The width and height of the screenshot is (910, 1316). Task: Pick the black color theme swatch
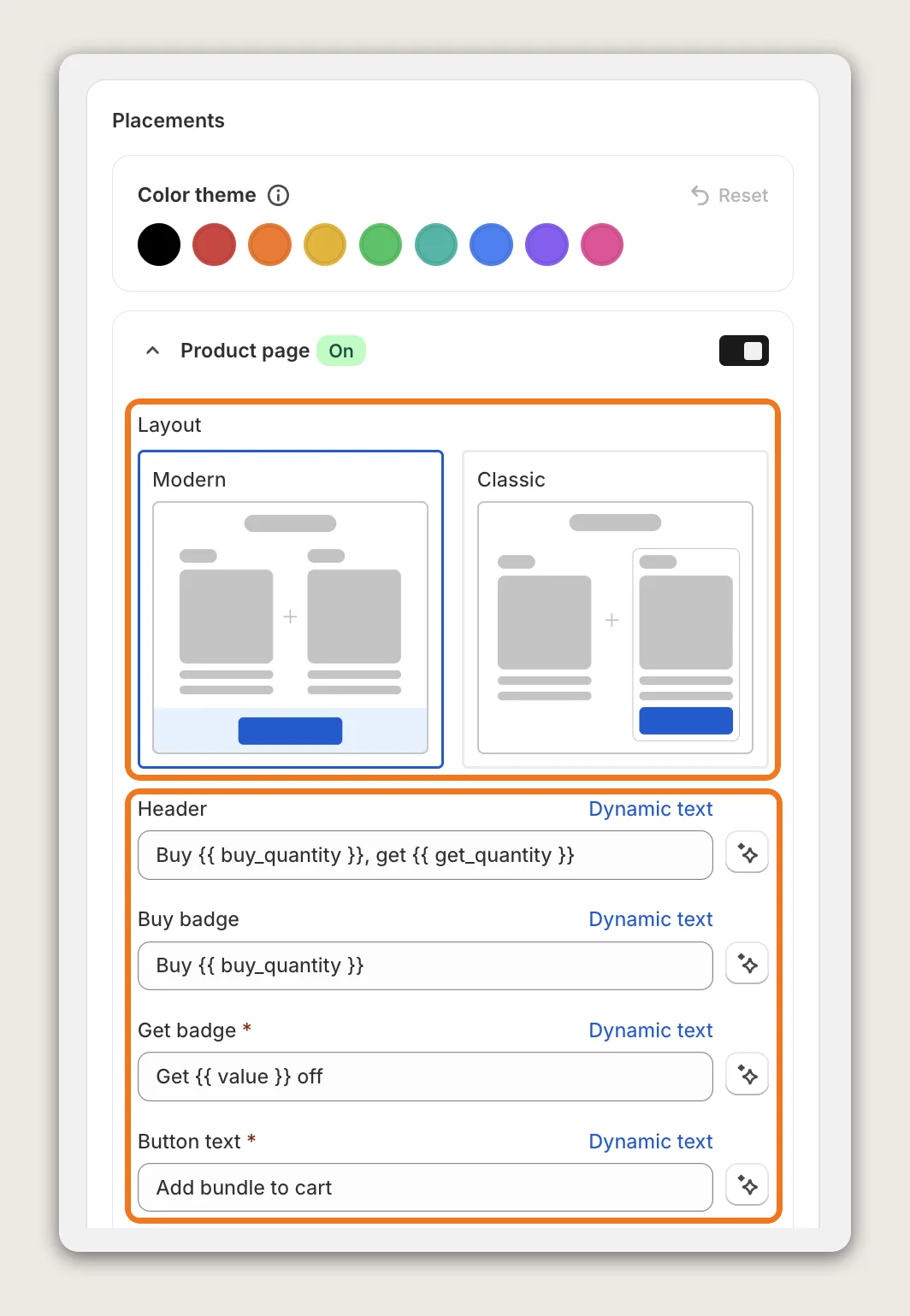click(159, 245)
